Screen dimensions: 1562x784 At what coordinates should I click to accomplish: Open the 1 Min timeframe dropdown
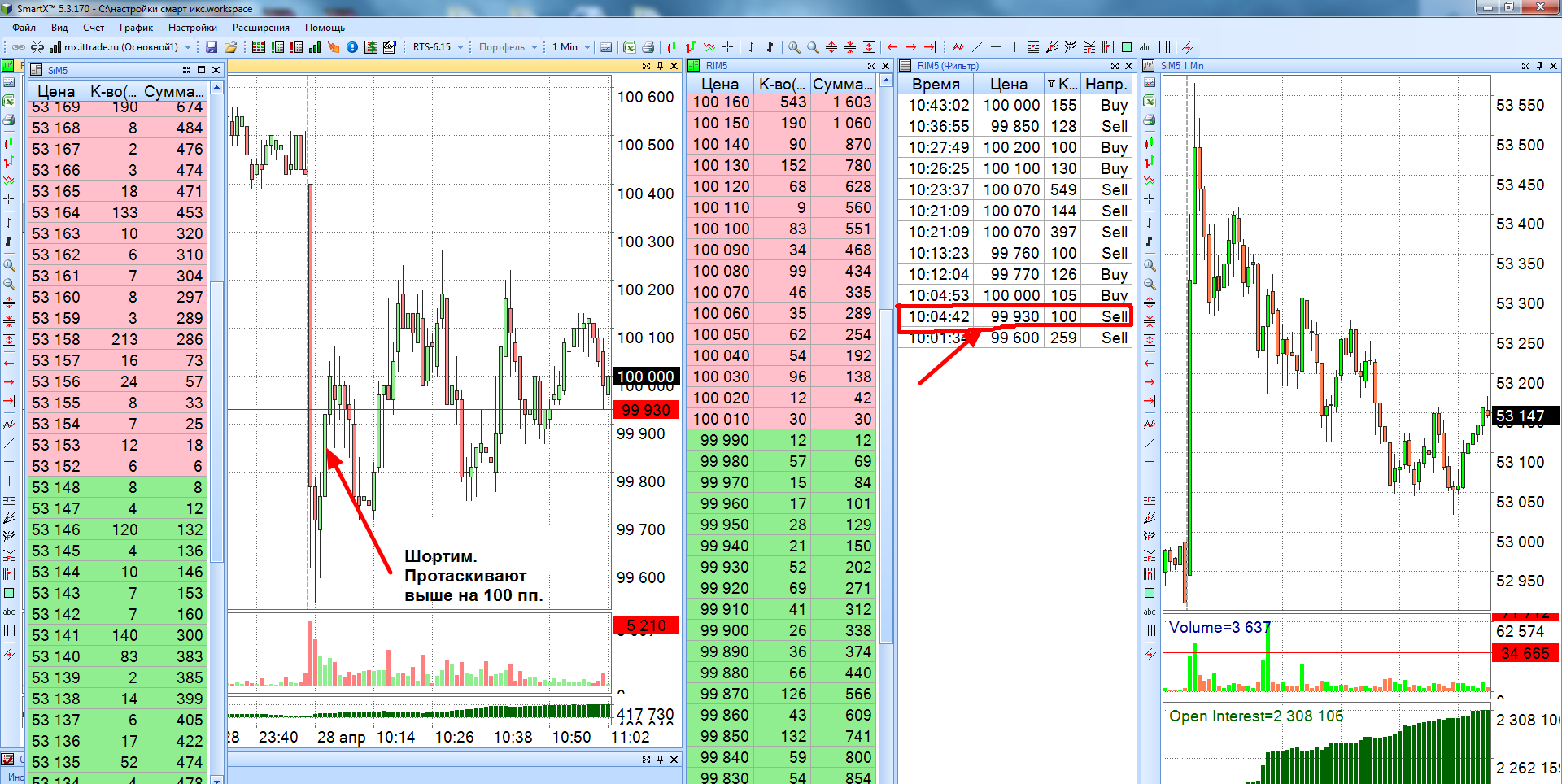point(587,47)
